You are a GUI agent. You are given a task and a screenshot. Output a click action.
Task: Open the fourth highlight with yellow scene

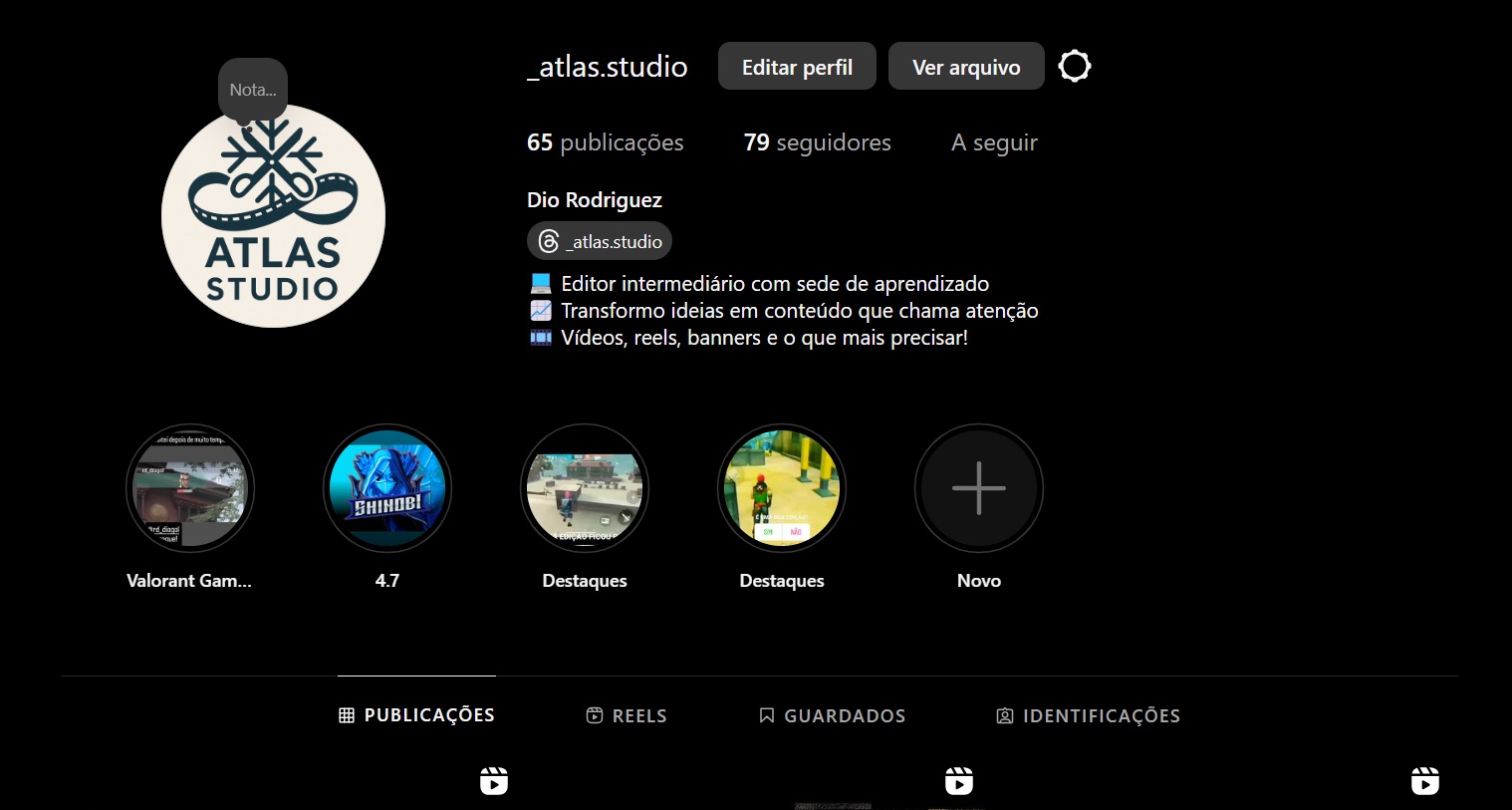(x=782, y=488)
